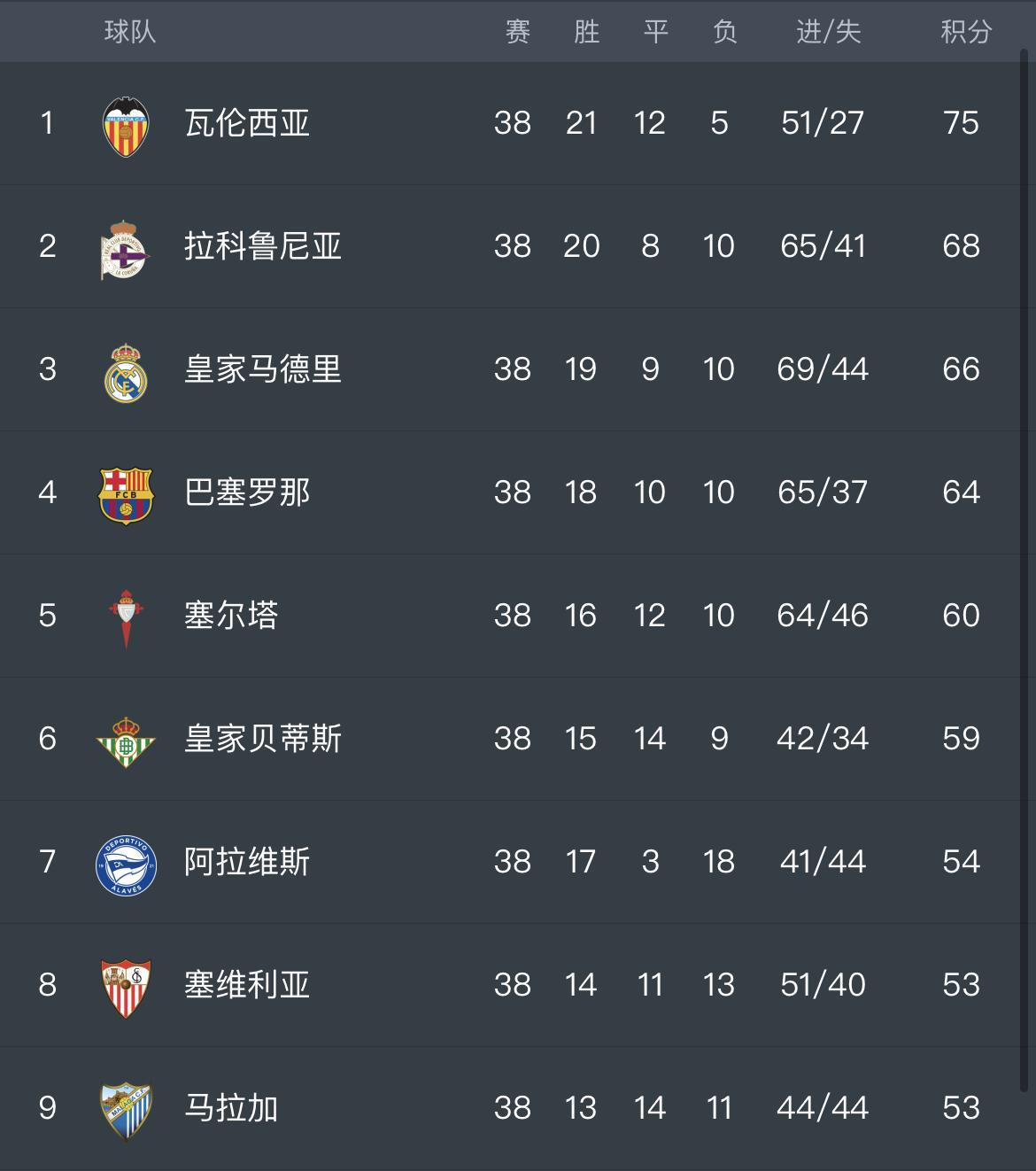Click the Deportivo La Coruña crest
The image size is (1036, 1171).
coord(125,250)
